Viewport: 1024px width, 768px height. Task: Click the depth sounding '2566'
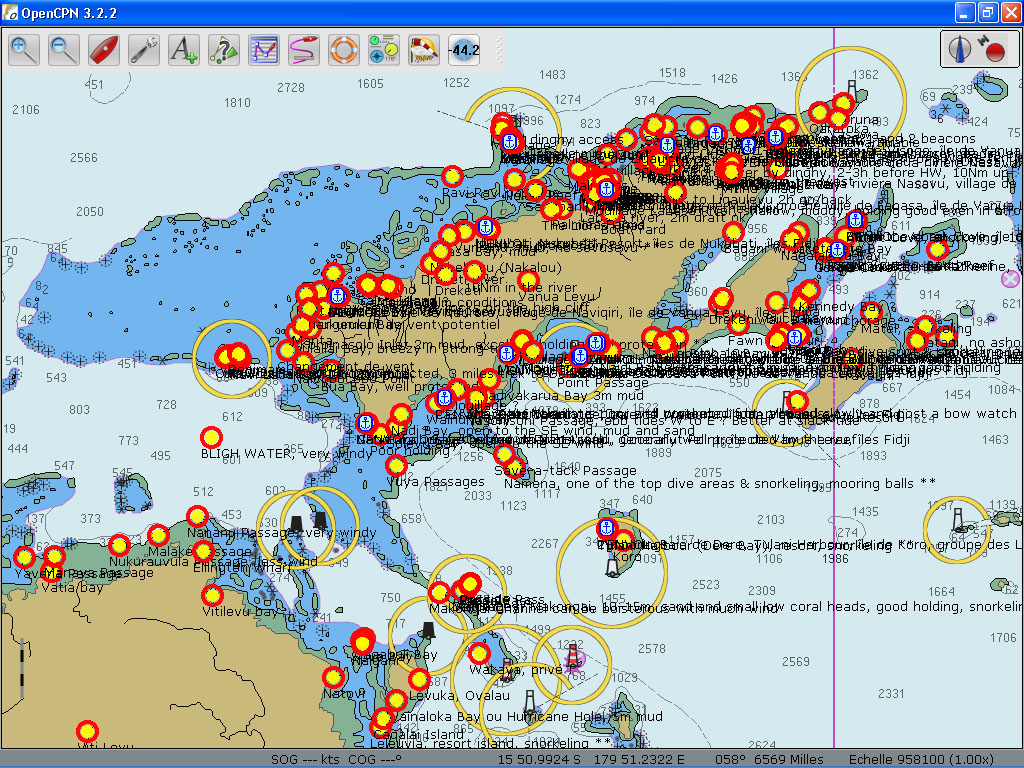tap(84, 158)
